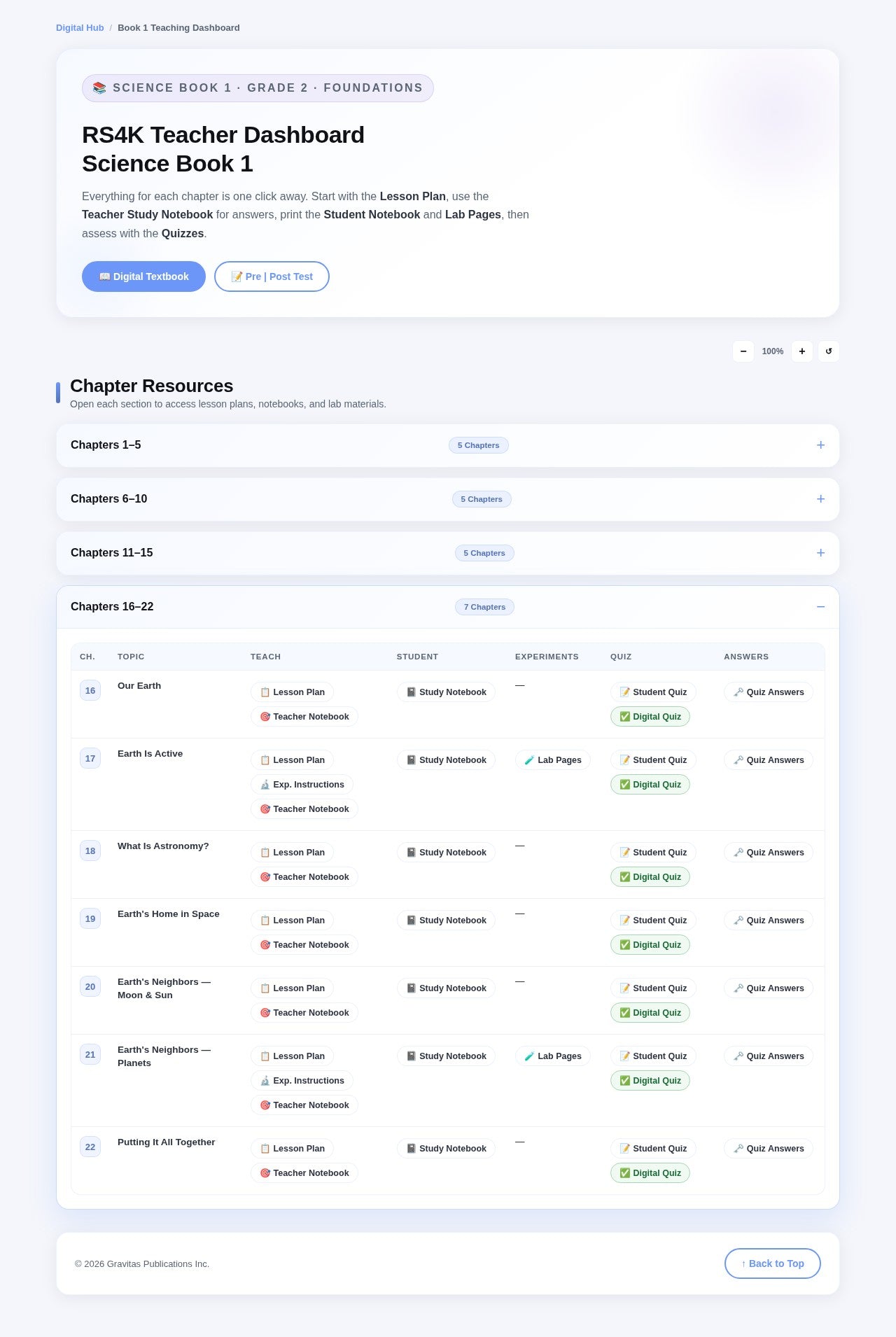Open Lesson Plan for Earth Is Active
The width and height of the screenshot is (896, 1337).
pyautogui.click(x=292, y=760)
